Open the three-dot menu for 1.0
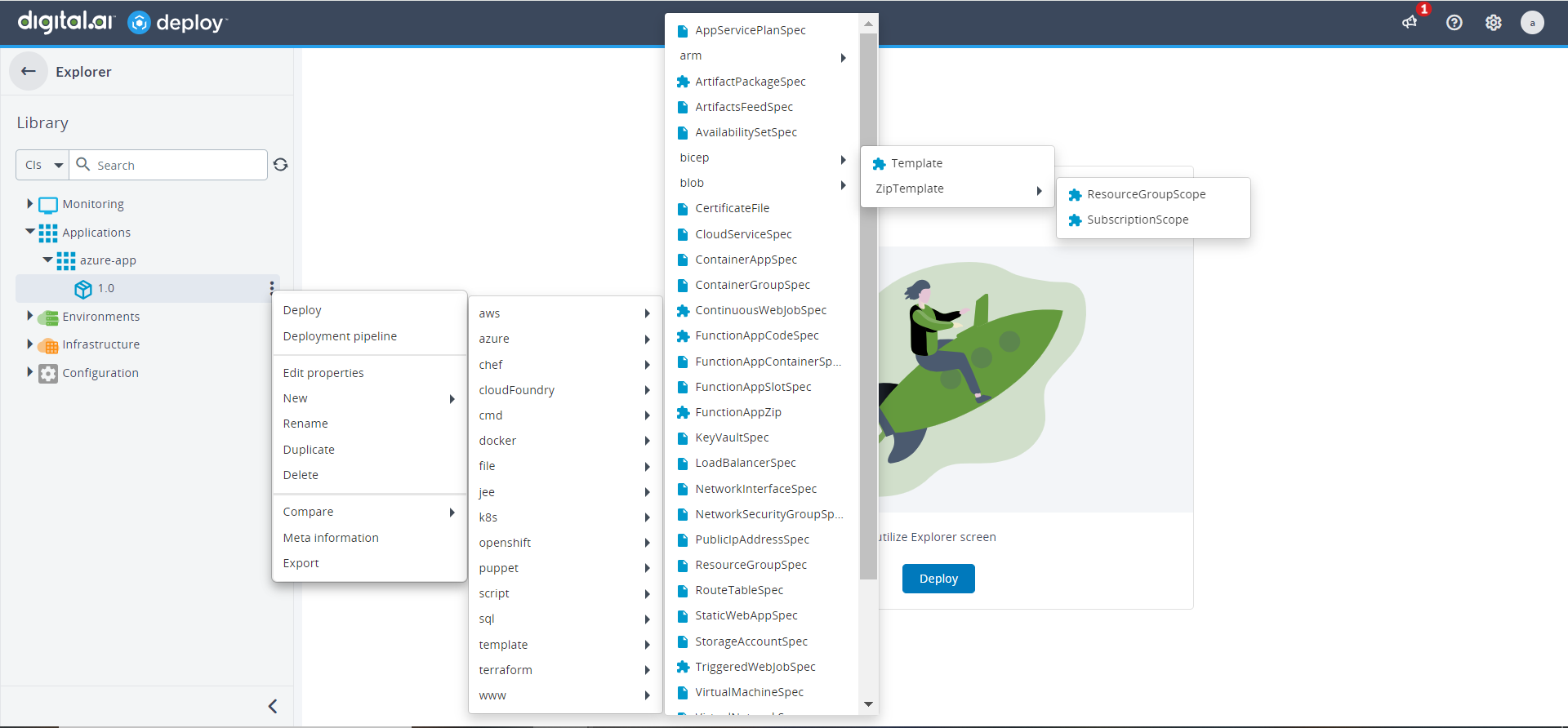 pyautogui.click(x=271, y=288)
